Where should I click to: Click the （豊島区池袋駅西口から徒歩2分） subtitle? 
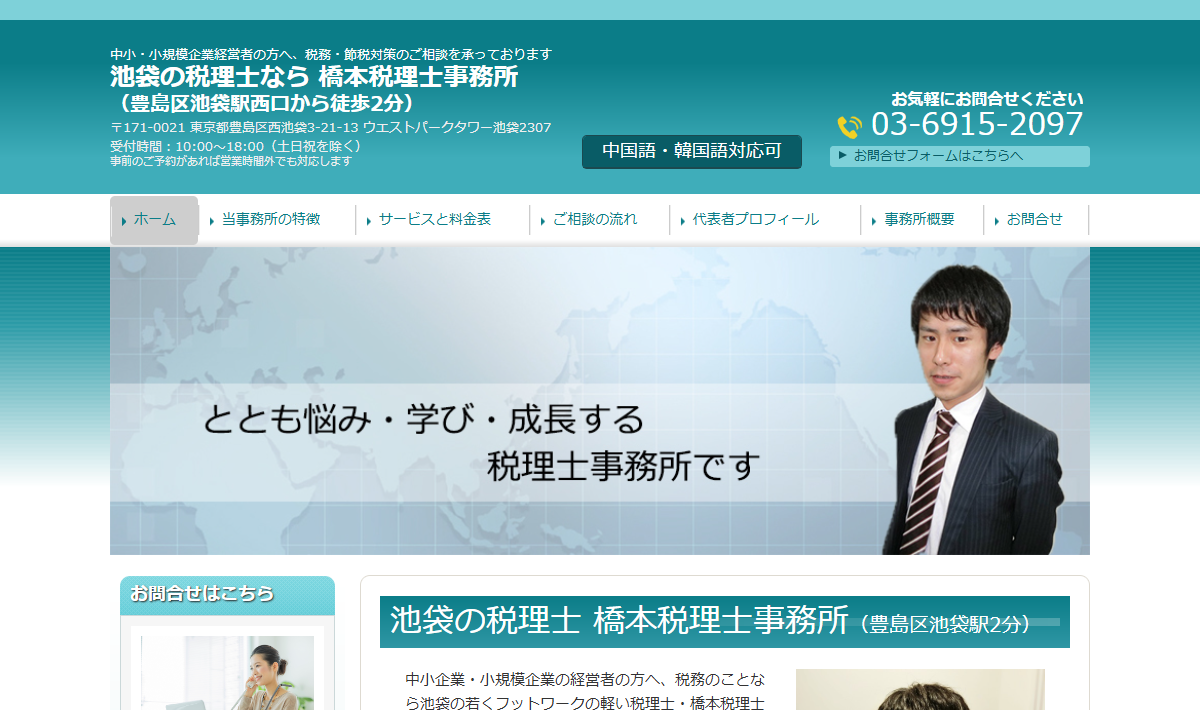264,103
